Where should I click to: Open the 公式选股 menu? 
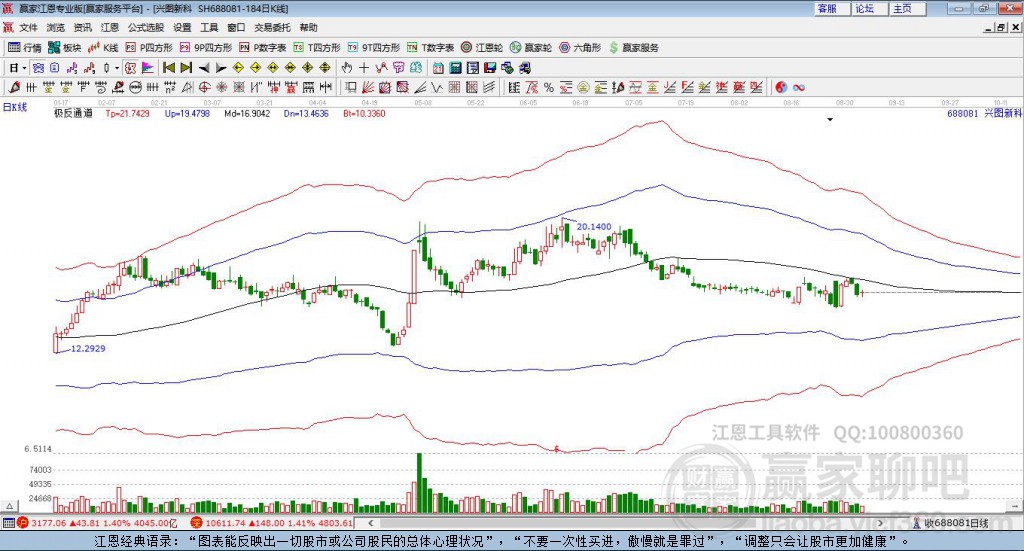pyautogui.click(x=146, y=27)
